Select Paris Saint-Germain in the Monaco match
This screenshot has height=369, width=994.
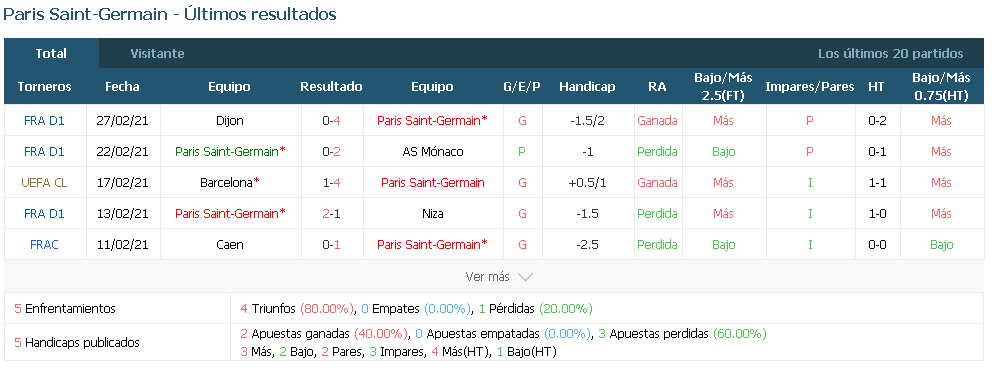pos(229,152)
